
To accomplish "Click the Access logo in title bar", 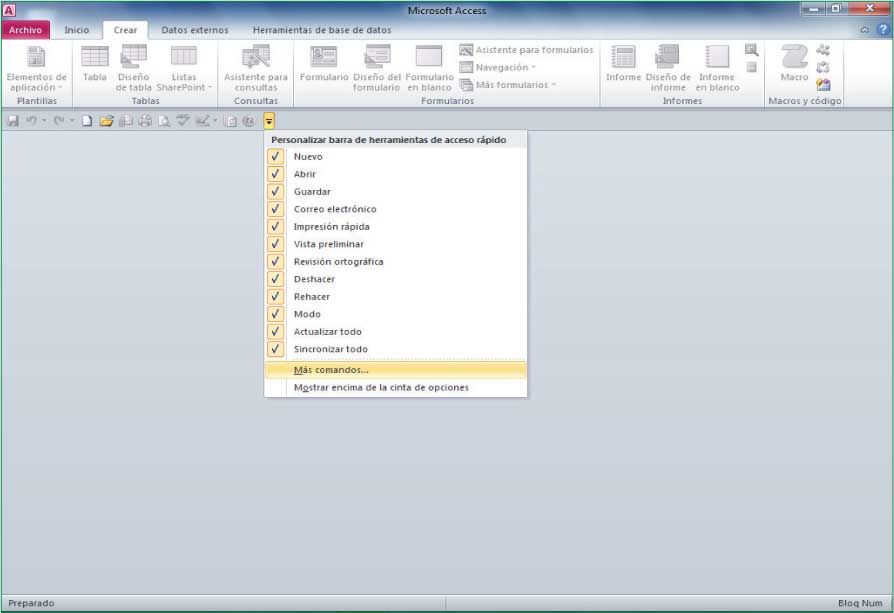I will tap(9, 10).
